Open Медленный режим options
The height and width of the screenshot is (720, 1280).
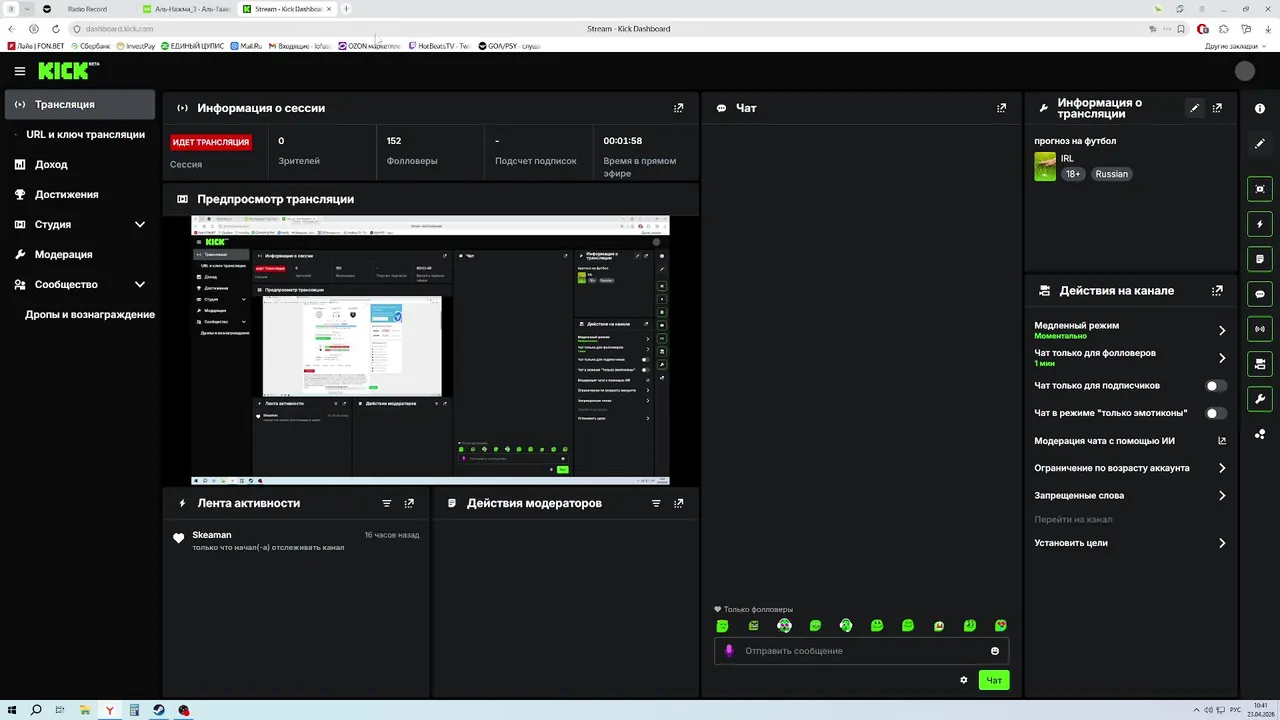tap(1130, 330)
